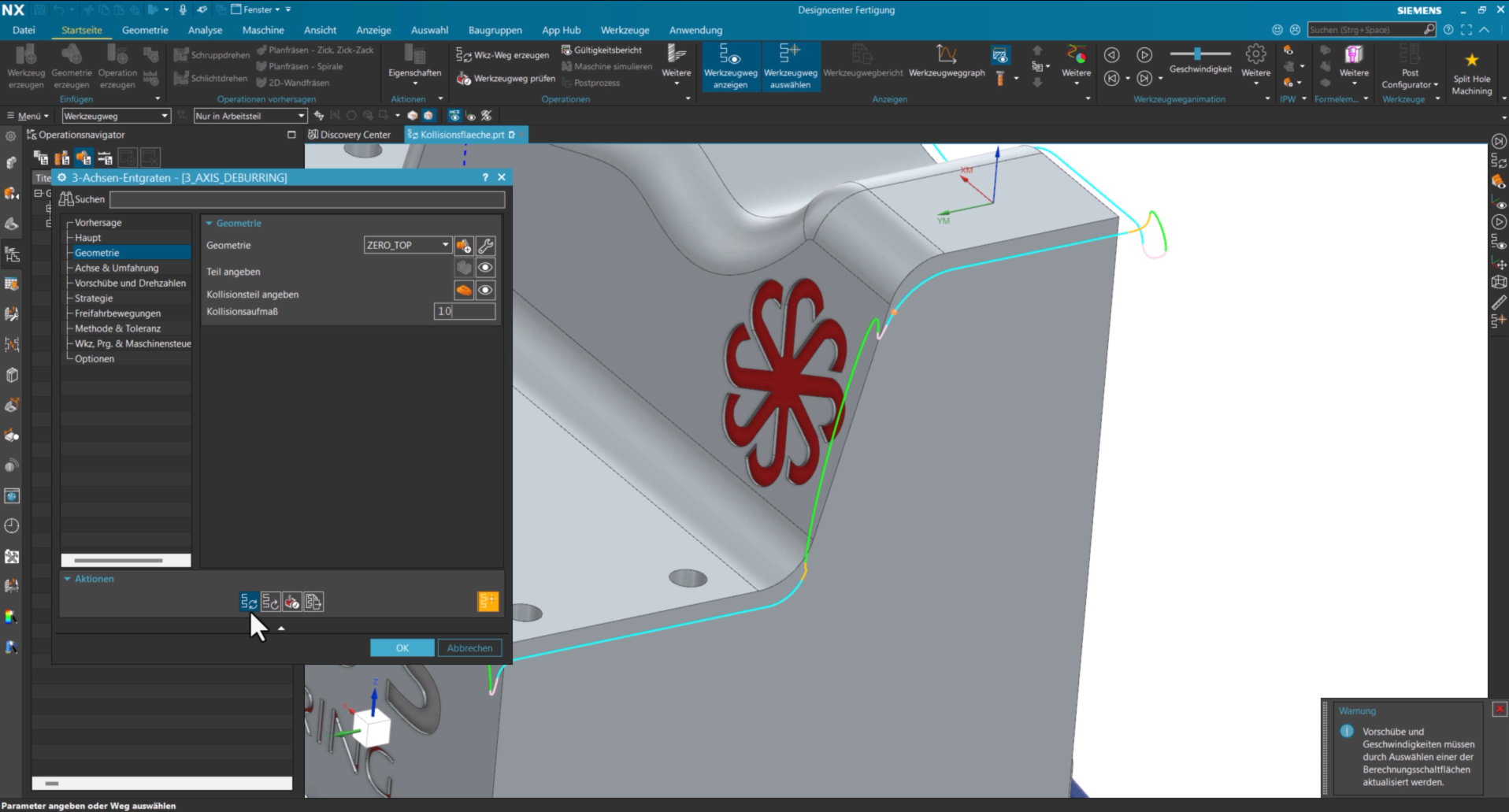Viewport: 1509px width, 812px height.
Task: Click the Verify toolpath icon in Aktionen
Action: [292, 602]
